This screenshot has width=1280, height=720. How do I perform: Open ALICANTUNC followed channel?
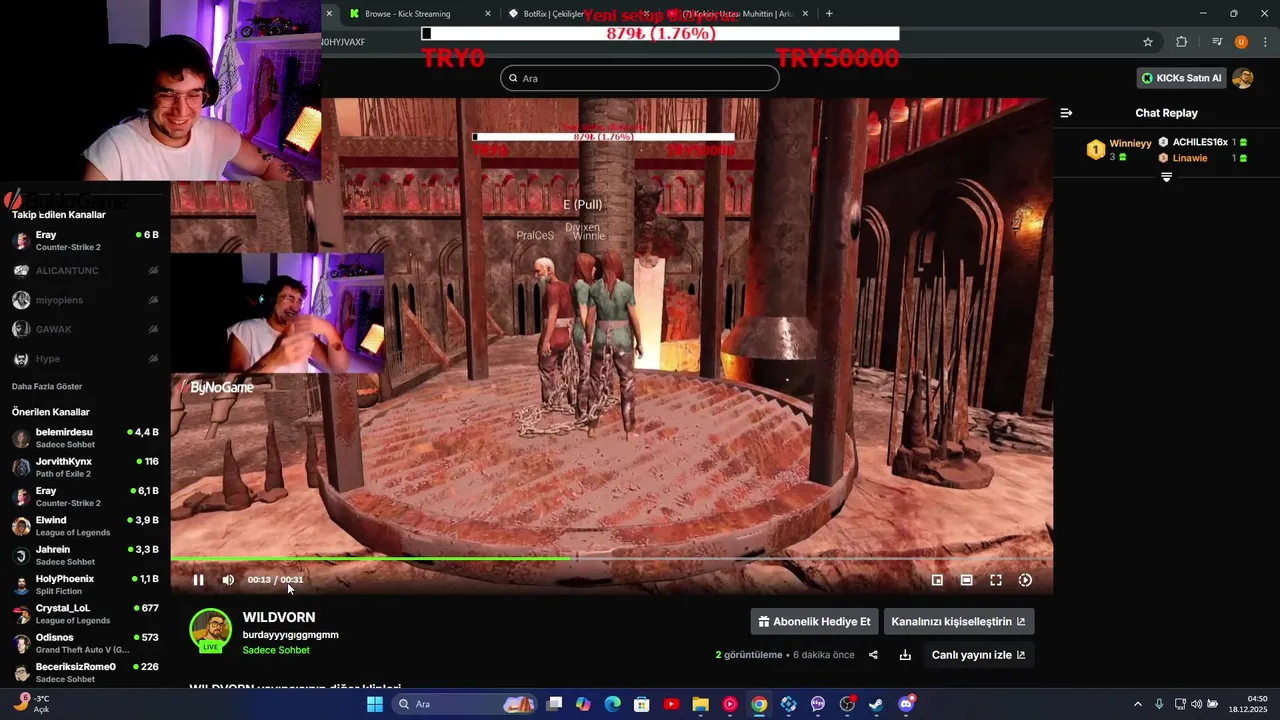[85, 270]
